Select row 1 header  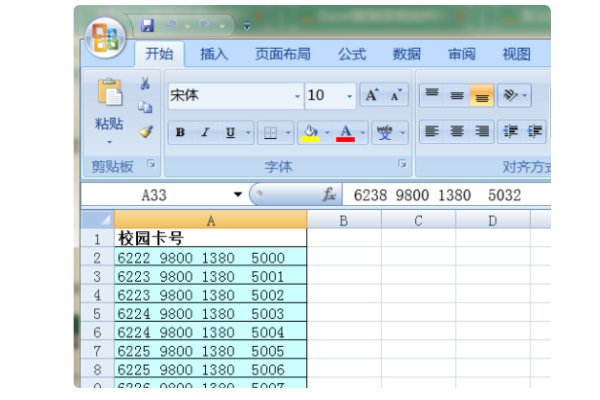pos(98,239)
